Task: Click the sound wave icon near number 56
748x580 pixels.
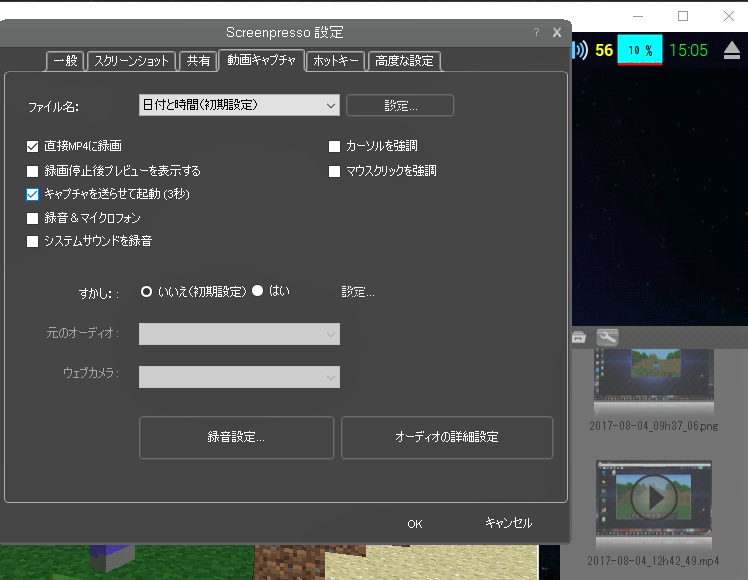Action: point(580,50)
